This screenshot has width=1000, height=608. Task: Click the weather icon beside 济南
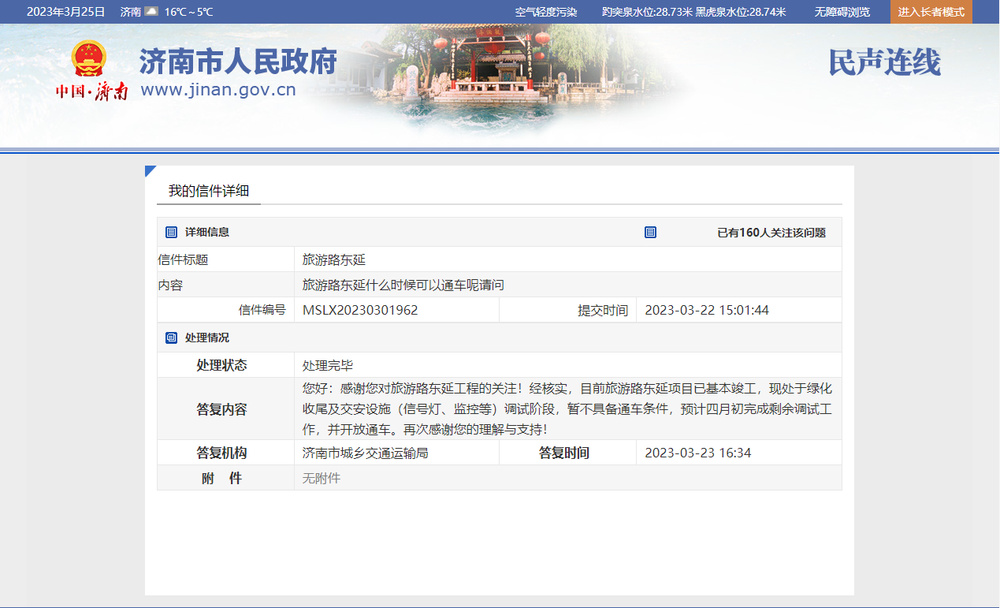(152, 12)
